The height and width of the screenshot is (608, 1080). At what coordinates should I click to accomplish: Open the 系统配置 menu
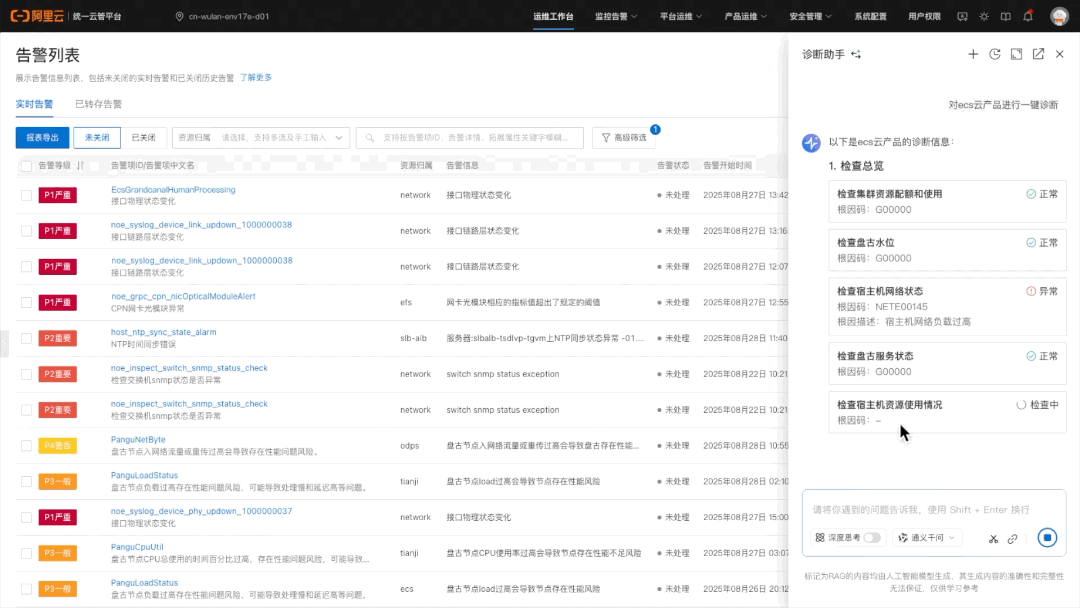point(871,17)
